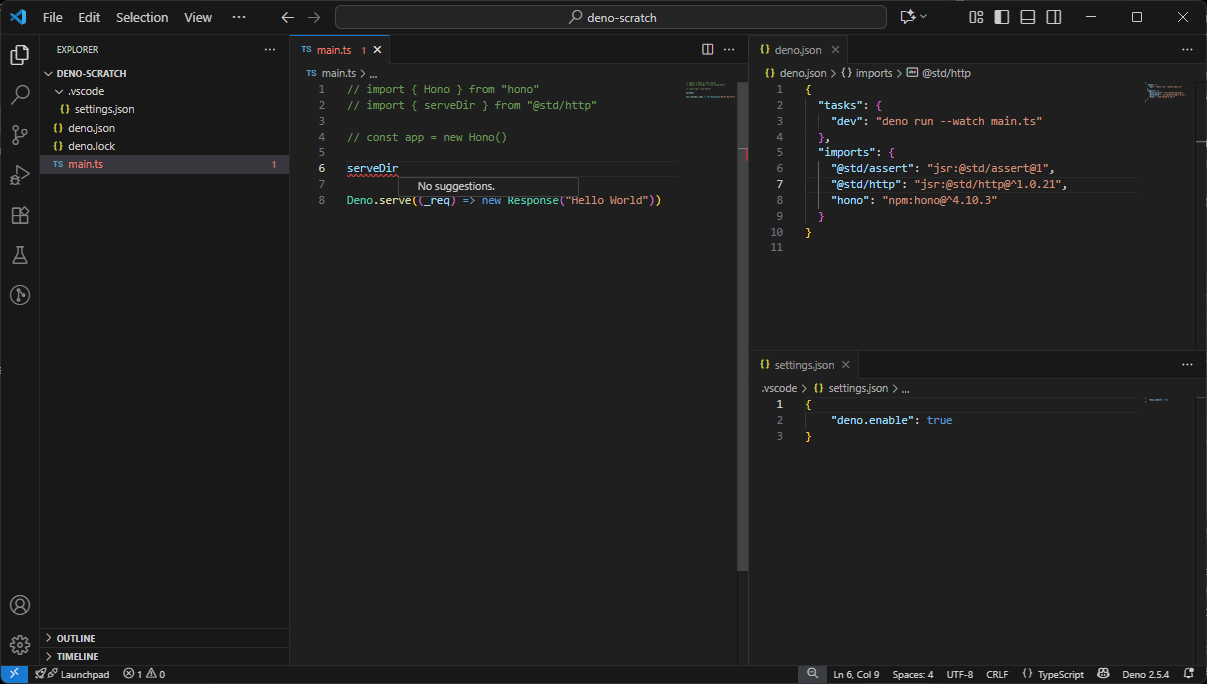Open Run and Debug view
1207x684 pixels.
20,175
